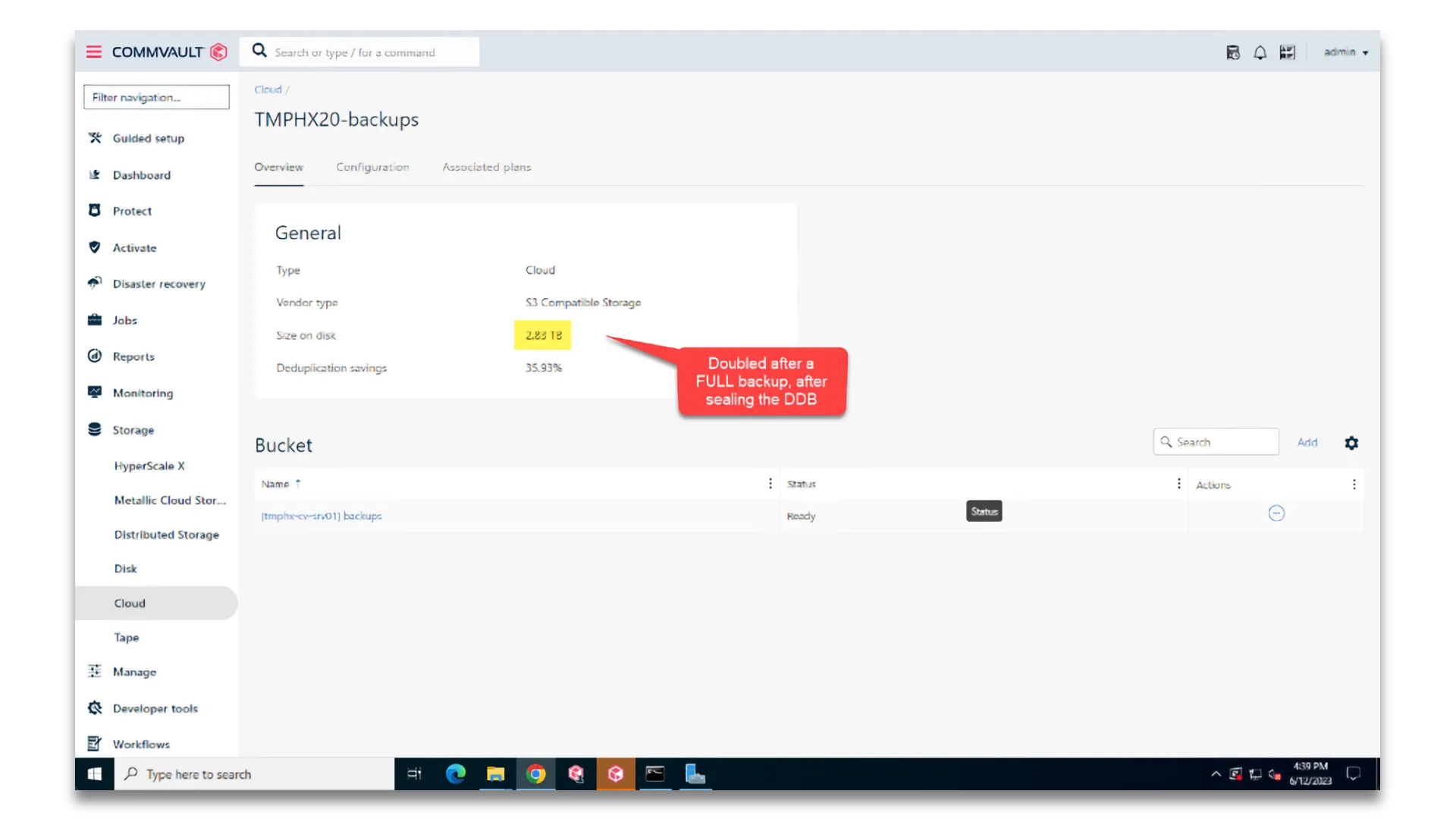Open the command prompt in taskbar
The width and height of the screenshot is (1456, 819).
[x=654, y=773]
